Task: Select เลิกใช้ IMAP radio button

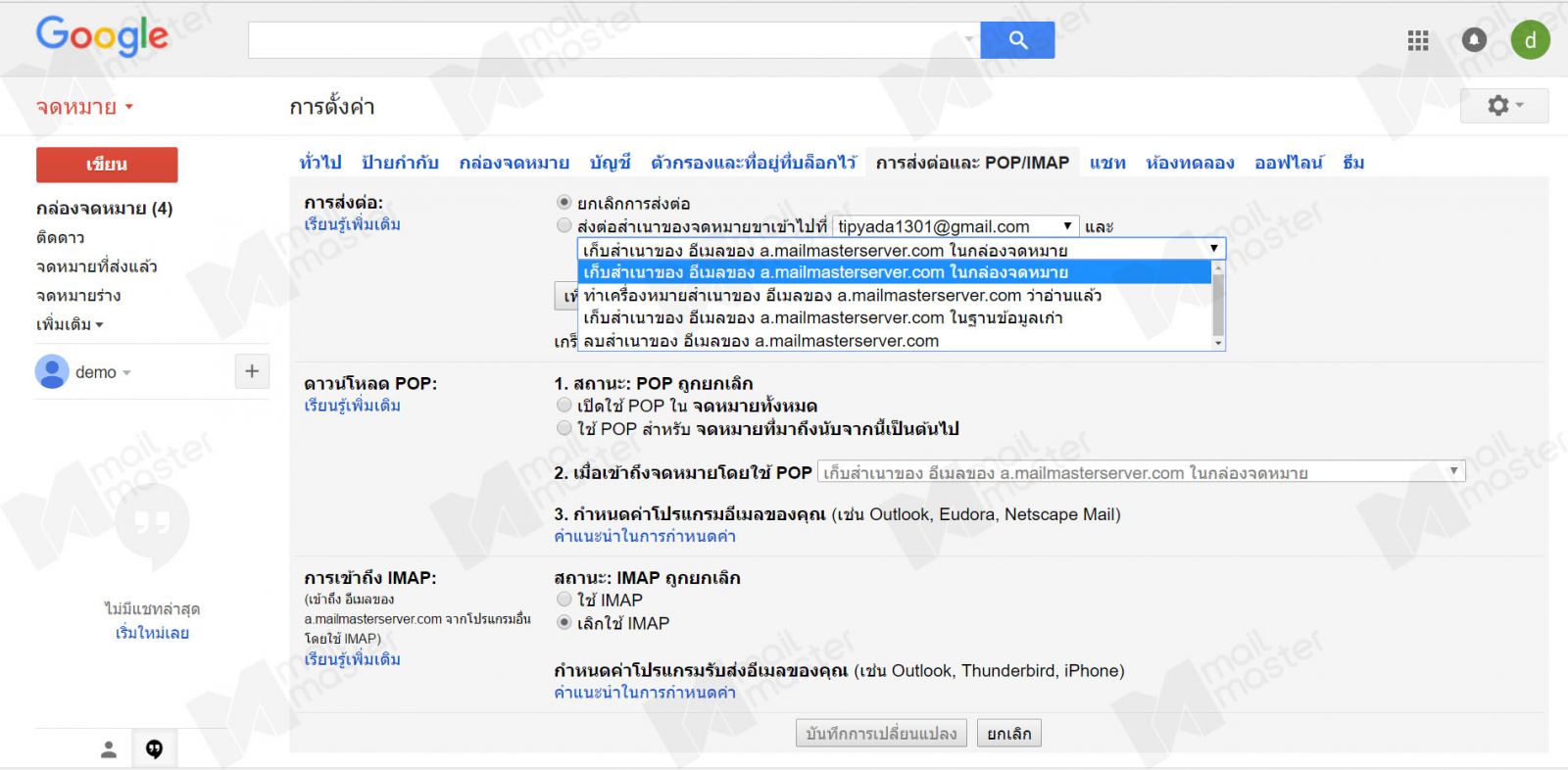Action: pos(564,622)
